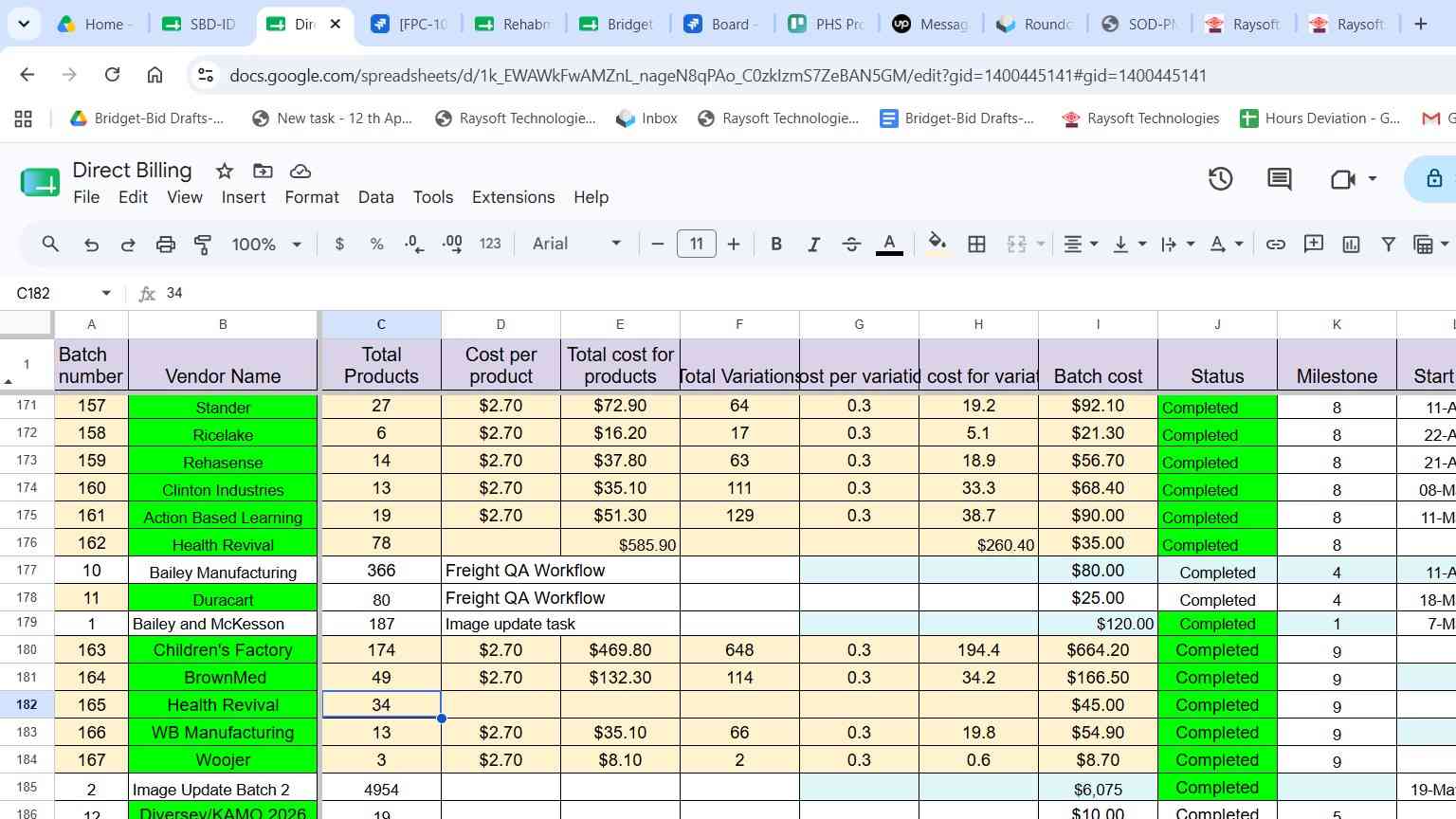Open the Format menu
This screenshot has width=1456, height=819.
tap(312, 197)
